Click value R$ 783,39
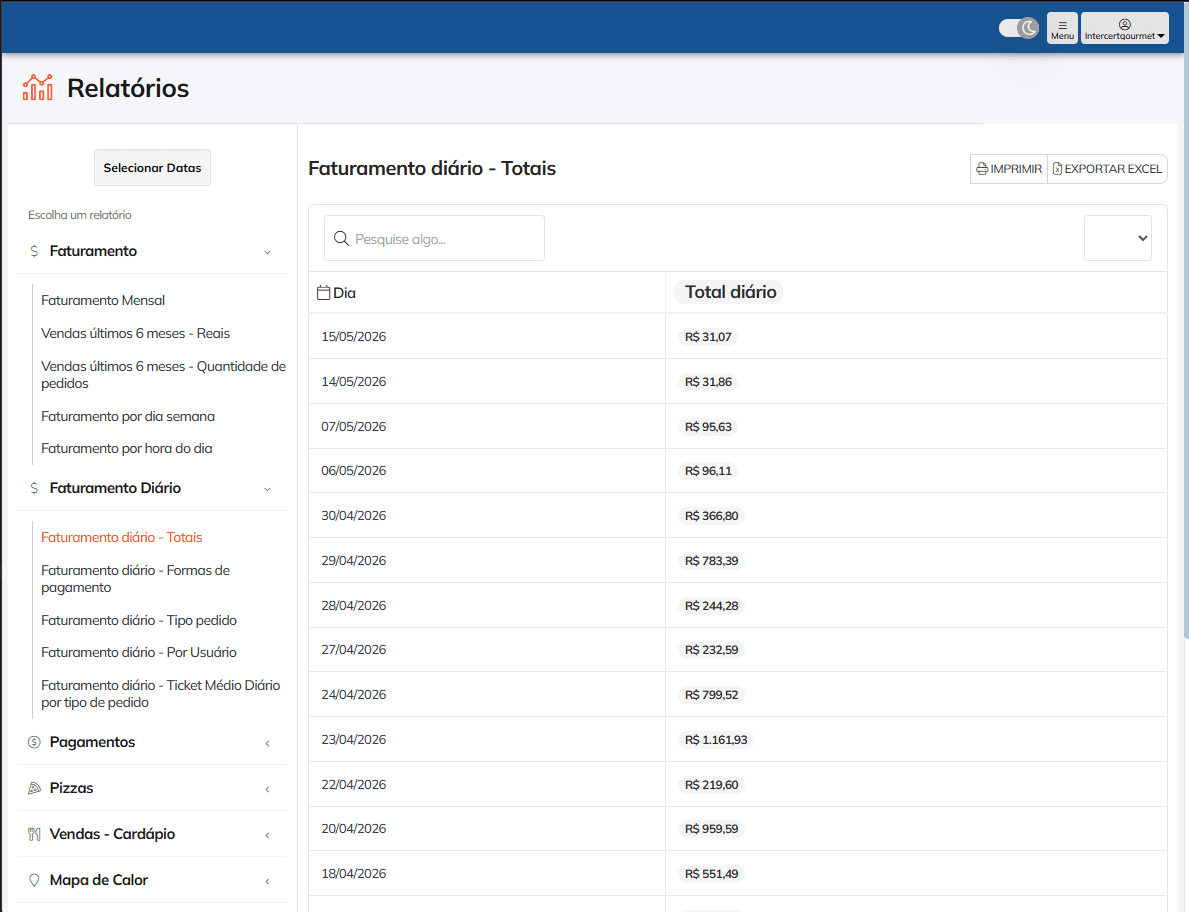1189x912 pixels. tap(711, 561)
